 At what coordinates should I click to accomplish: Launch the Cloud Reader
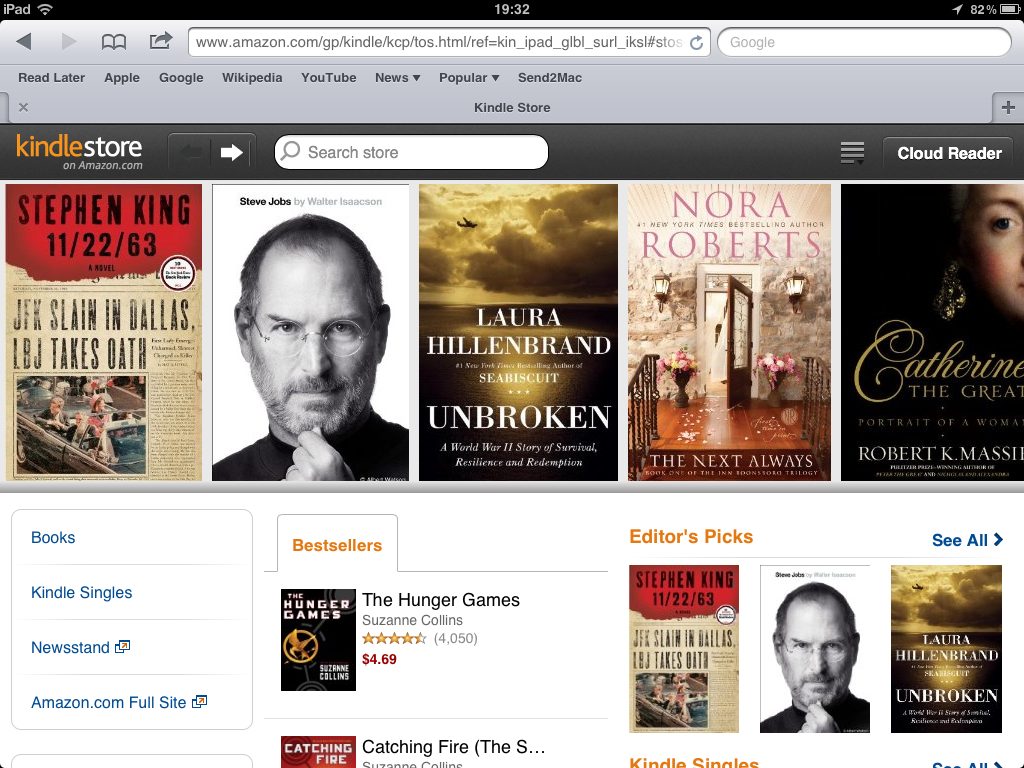[947, 153]
